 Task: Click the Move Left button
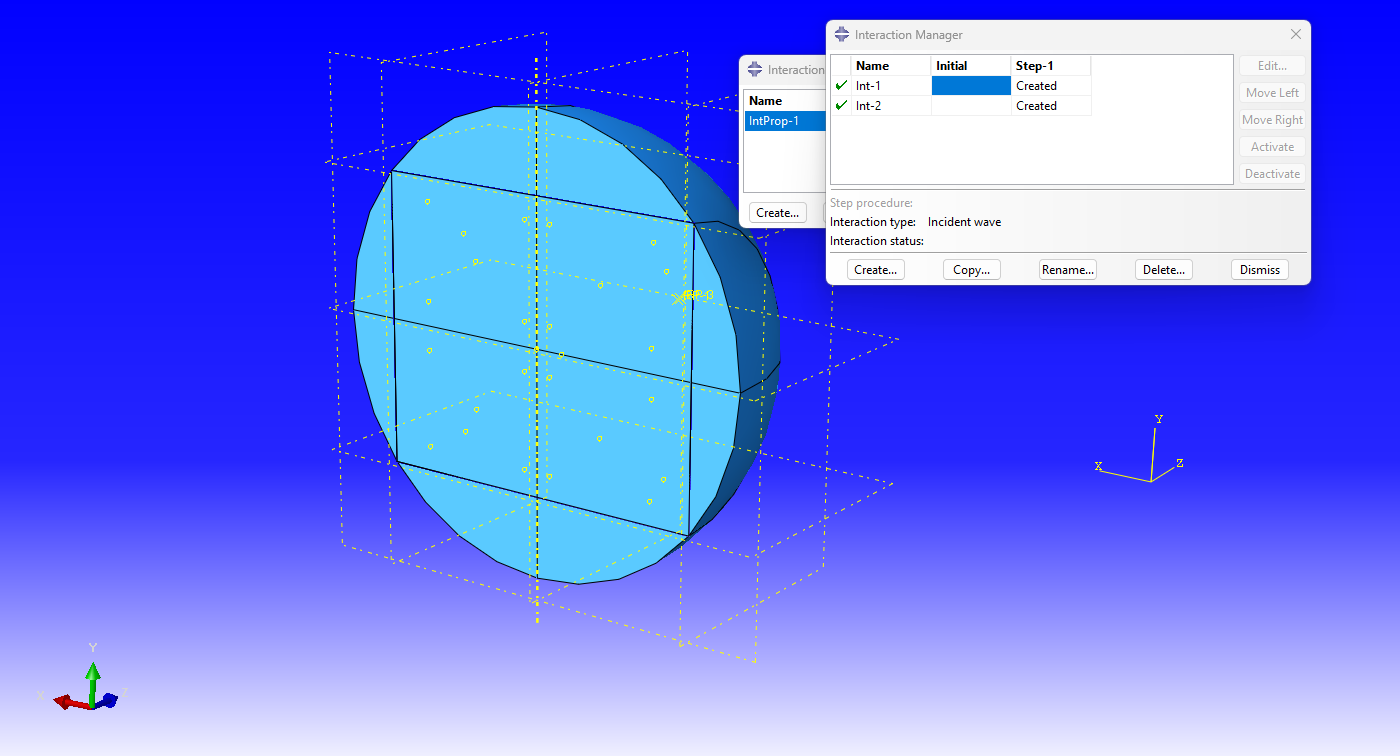[x=1272, y=93]
